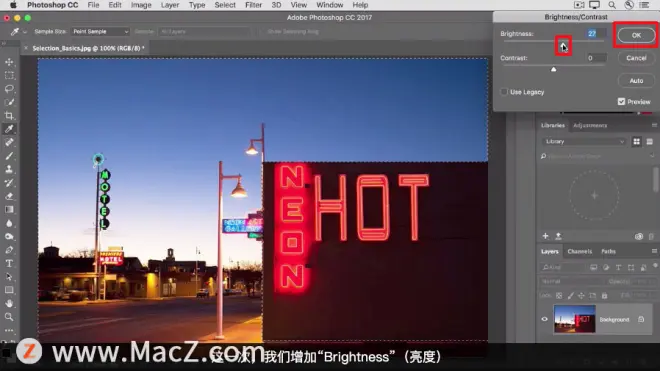Select the Blur tool

point(9,223)
